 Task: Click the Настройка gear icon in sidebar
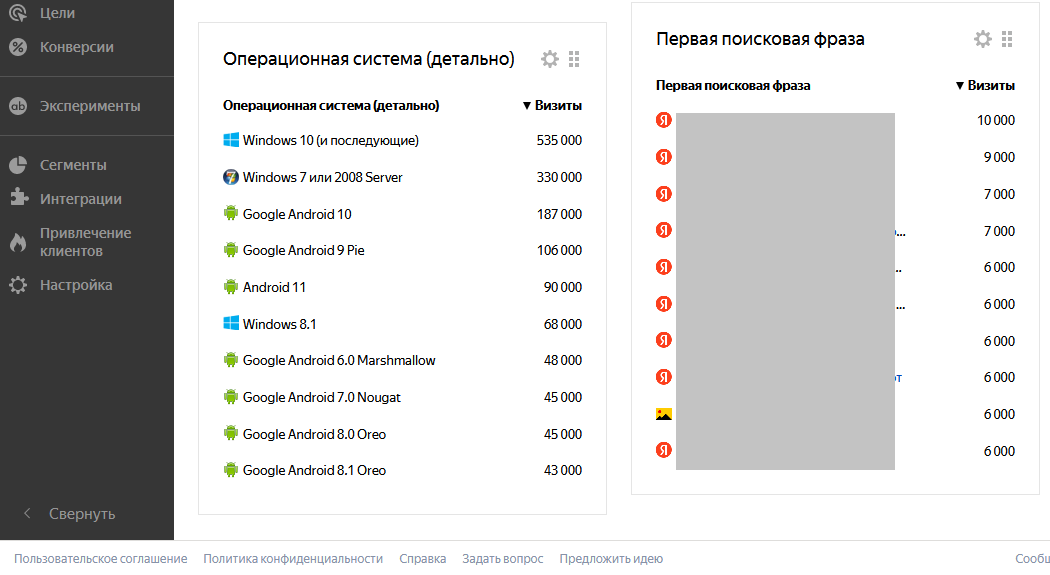(18, 285)
